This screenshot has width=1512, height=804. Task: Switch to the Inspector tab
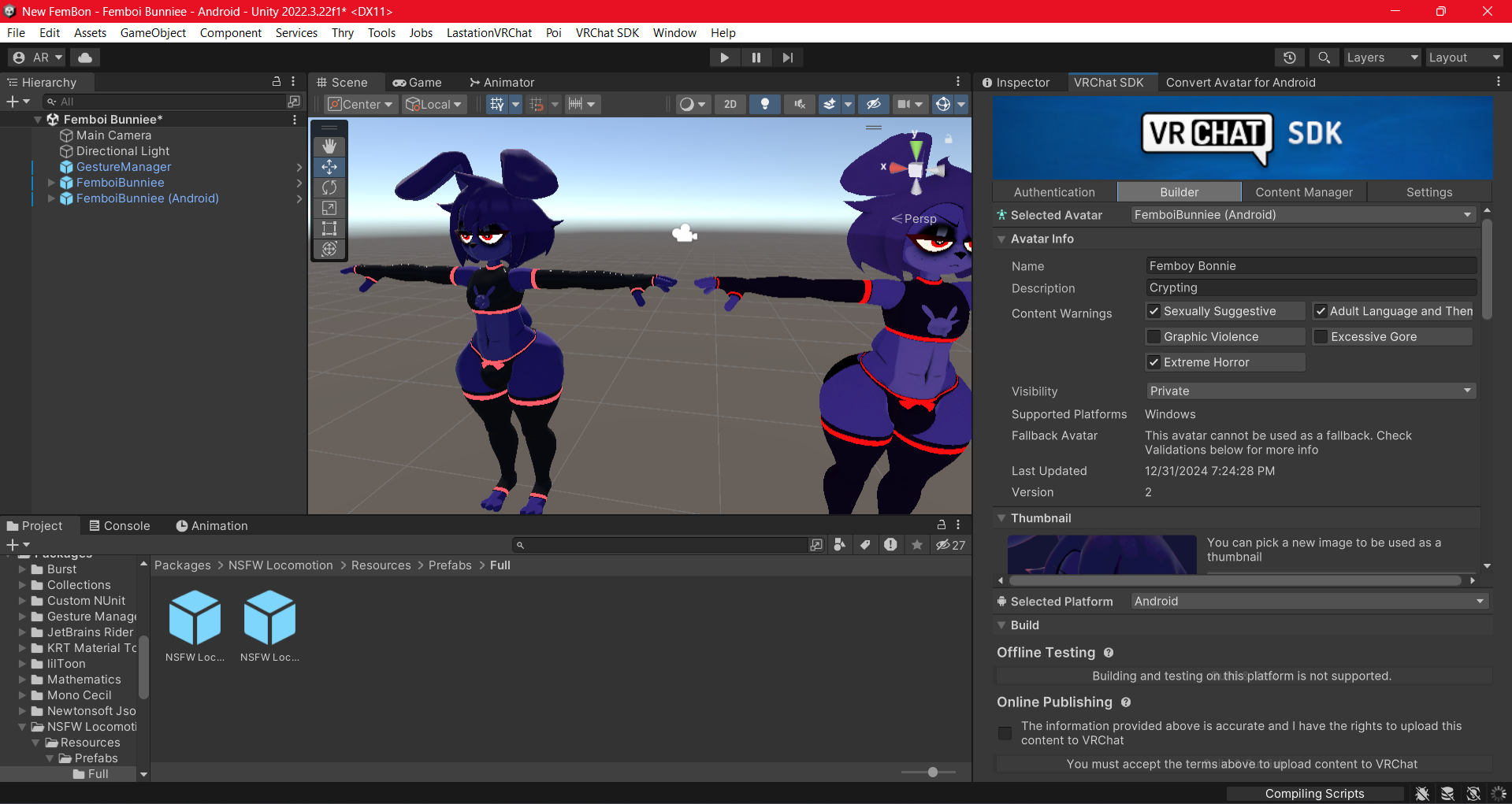(1016, 83)
